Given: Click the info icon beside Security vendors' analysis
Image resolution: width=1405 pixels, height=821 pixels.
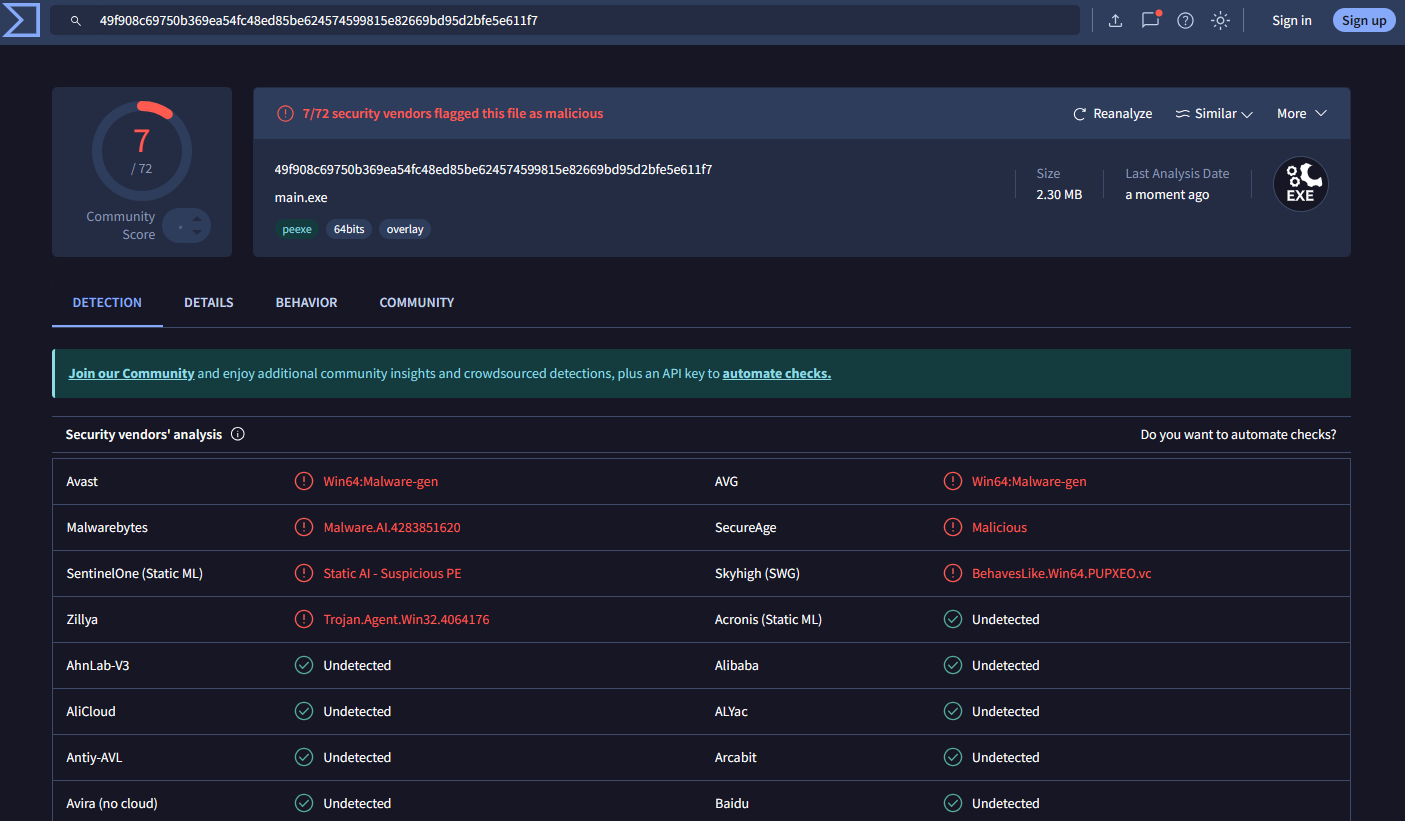Looking at the screenshot, I should tap(238, 434).
